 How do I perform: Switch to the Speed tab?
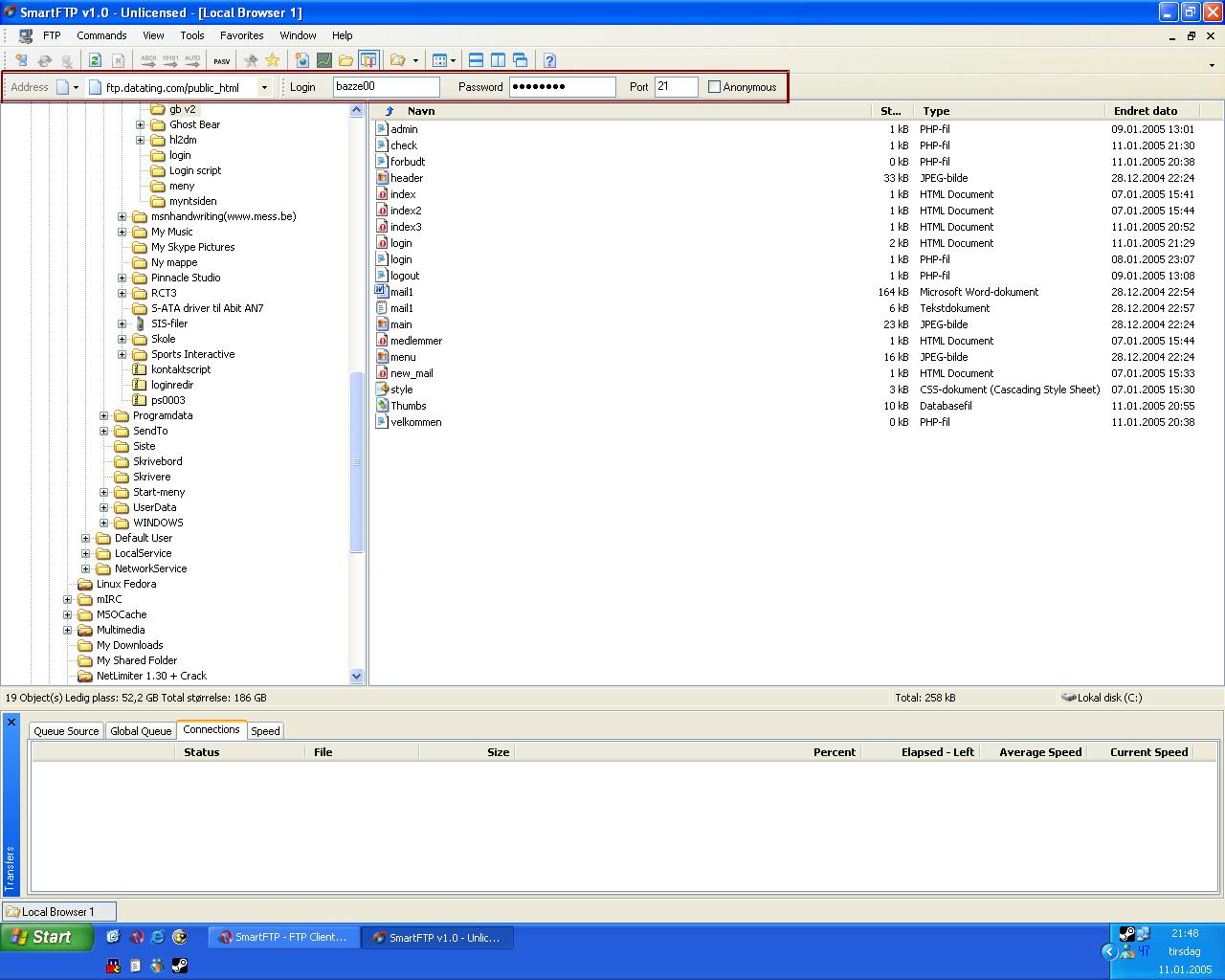pos(265,731)
